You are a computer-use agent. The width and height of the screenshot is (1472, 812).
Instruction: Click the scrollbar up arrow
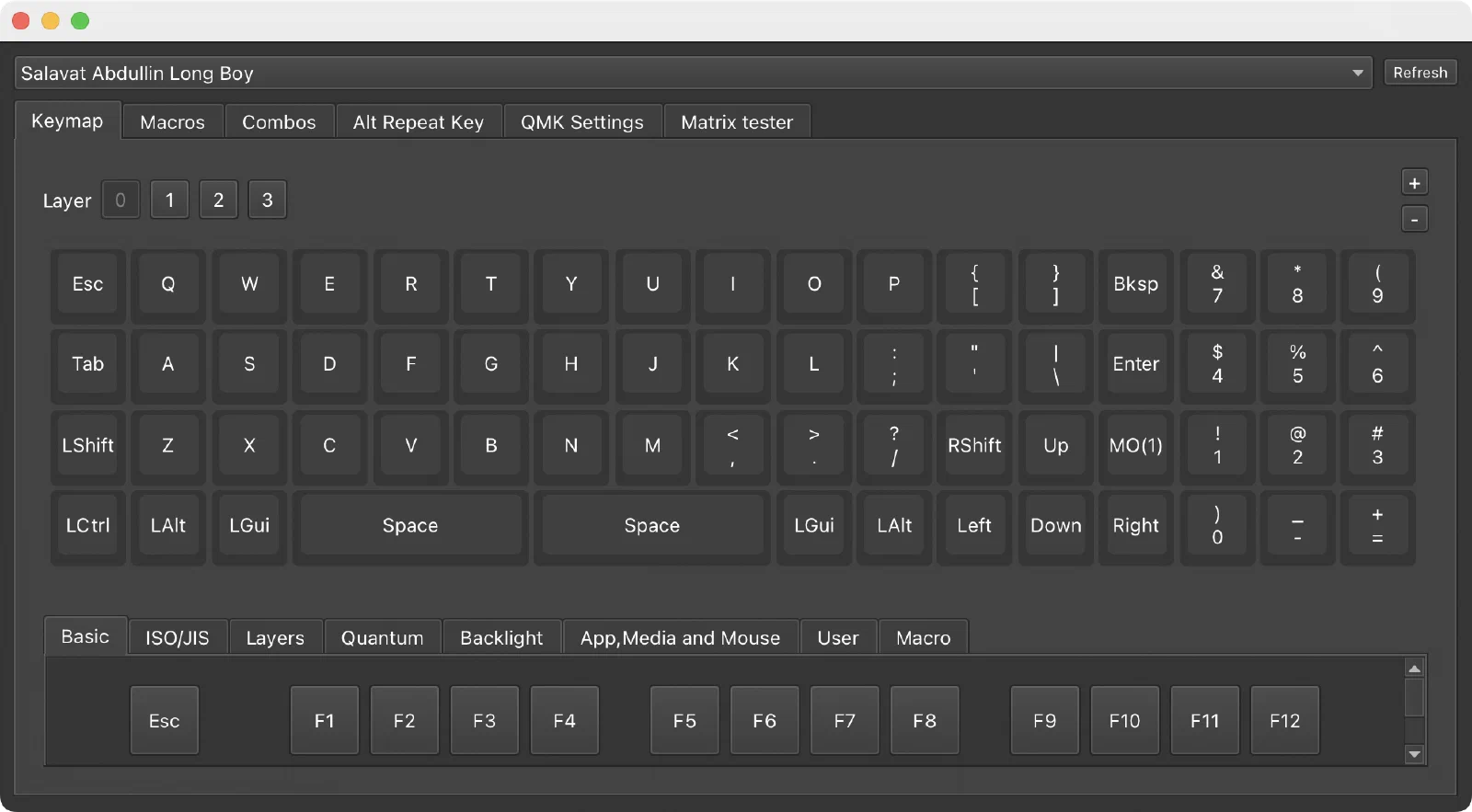[1415, 669]
